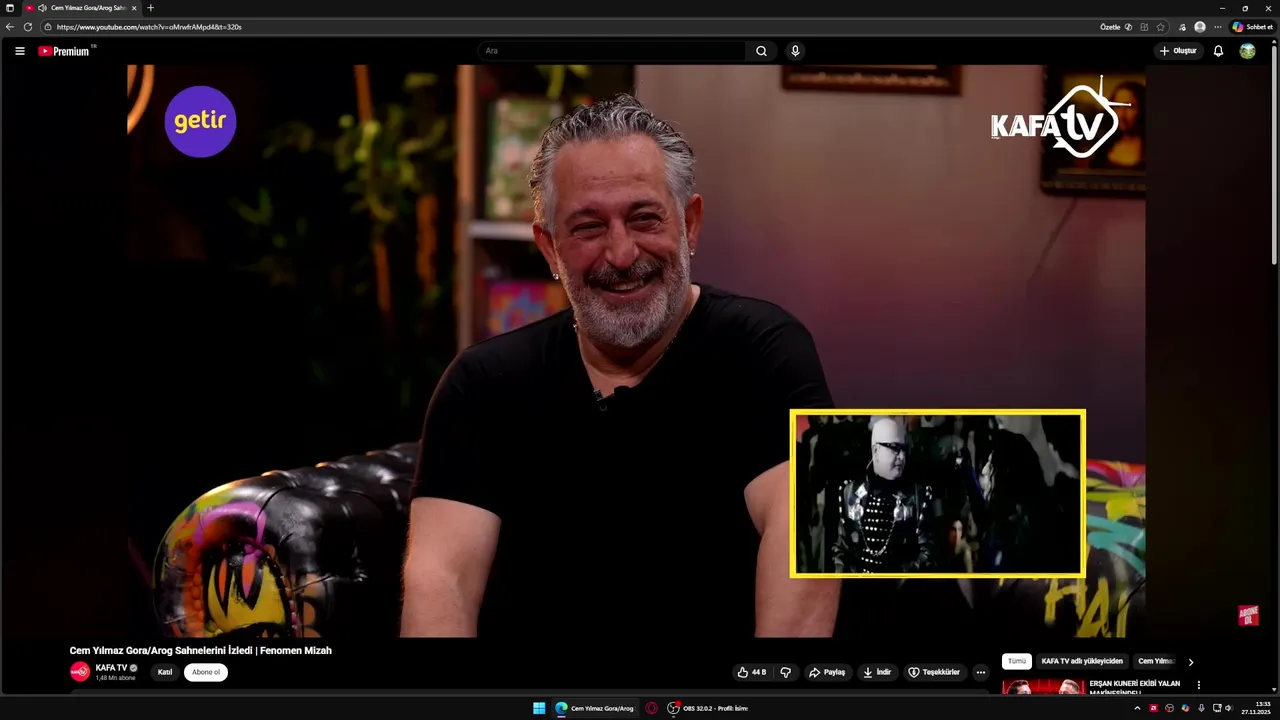Image resolution: width=1280 pixels, height=720 pixels.
Task: Dislike the video with thumbs-down icon
Action: coord(785,672)
